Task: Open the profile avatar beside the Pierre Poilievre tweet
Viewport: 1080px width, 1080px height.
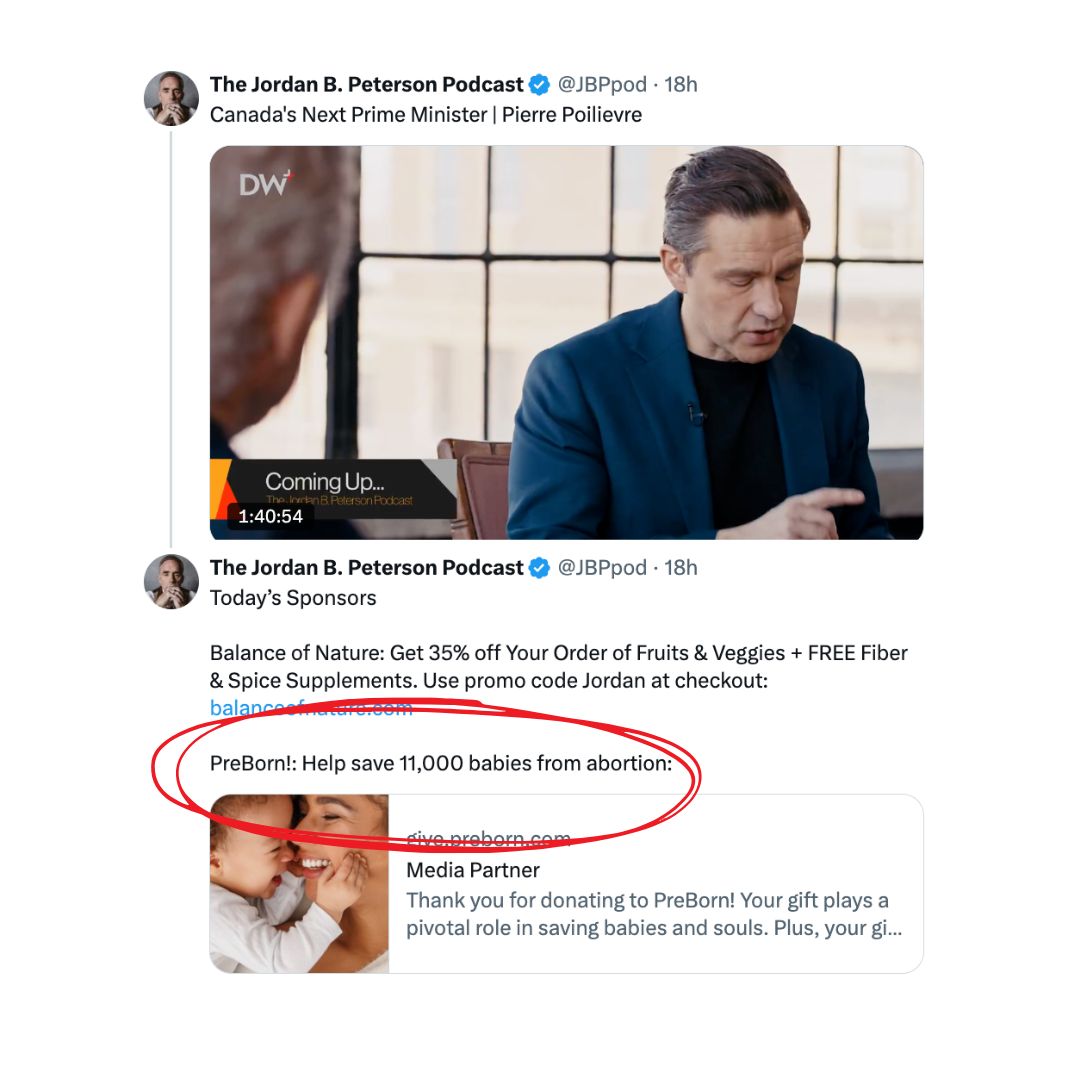Action: pos(171,98)
